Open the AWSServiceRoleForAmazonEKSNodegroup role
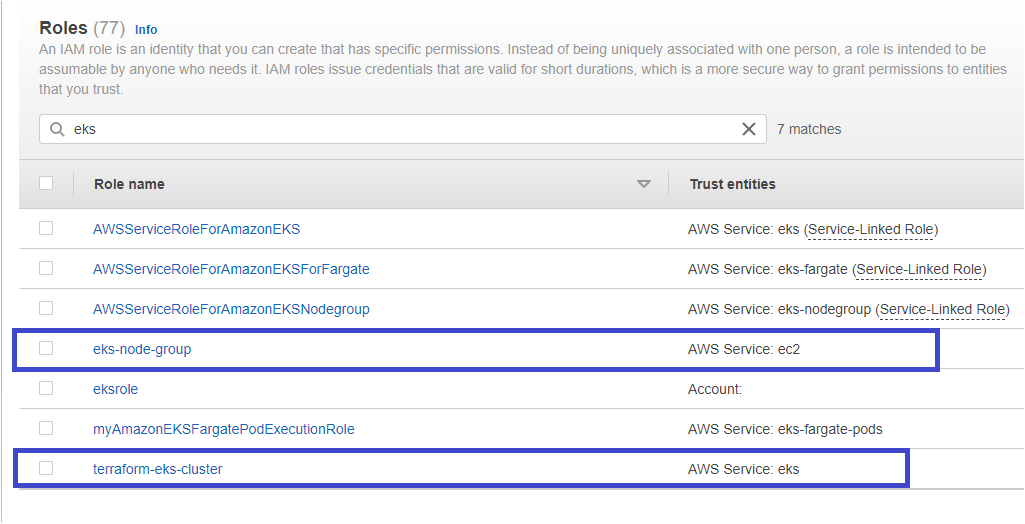This screenshot has height=524, width=1025. point(231,309)
